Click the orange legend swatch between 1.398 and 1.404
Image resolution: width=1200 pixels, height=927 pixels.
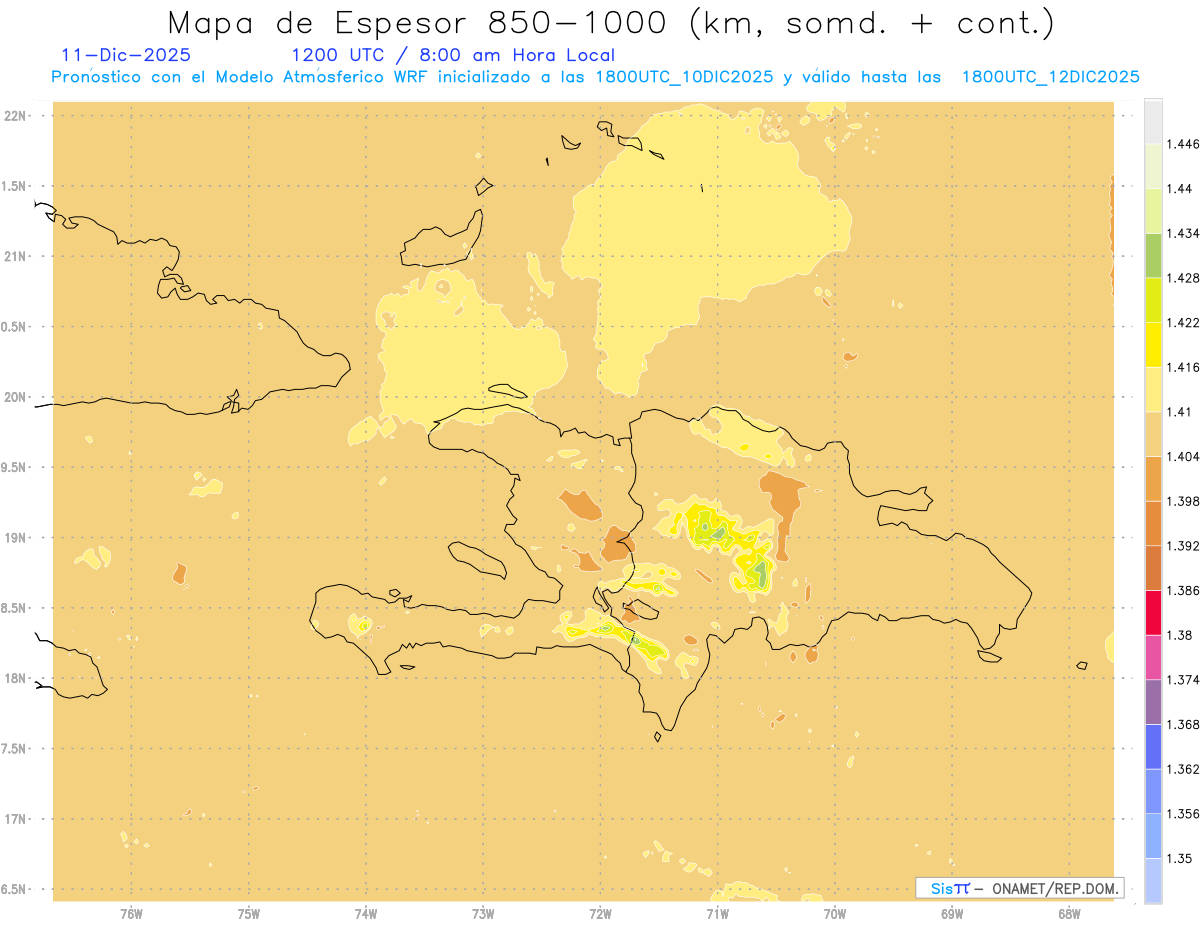[x=1153, y=478]
